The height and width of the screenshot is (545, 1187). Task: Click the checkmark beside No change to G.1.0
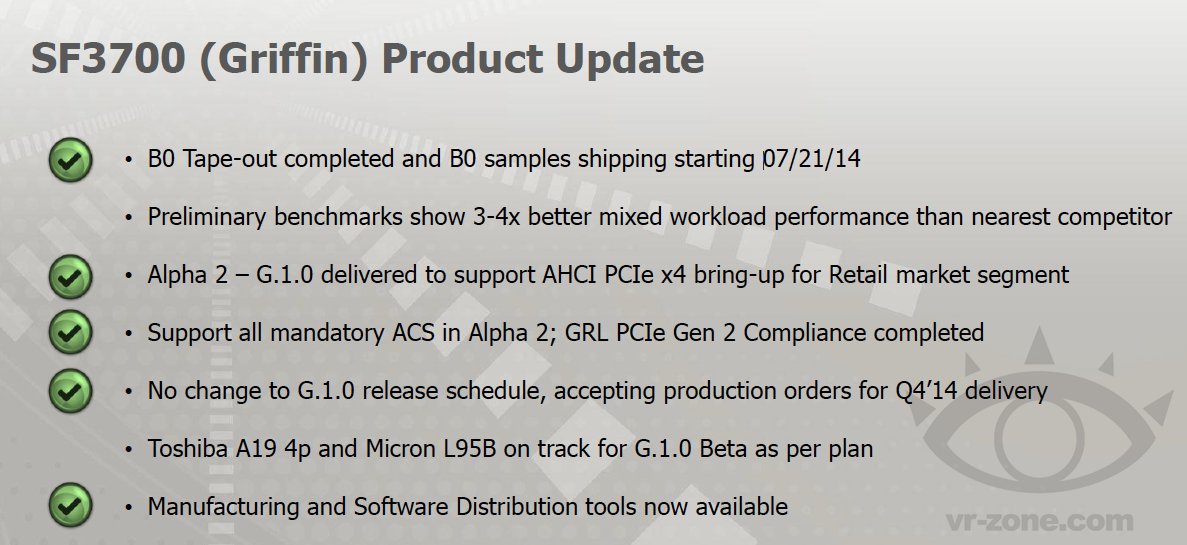(70, 391)
